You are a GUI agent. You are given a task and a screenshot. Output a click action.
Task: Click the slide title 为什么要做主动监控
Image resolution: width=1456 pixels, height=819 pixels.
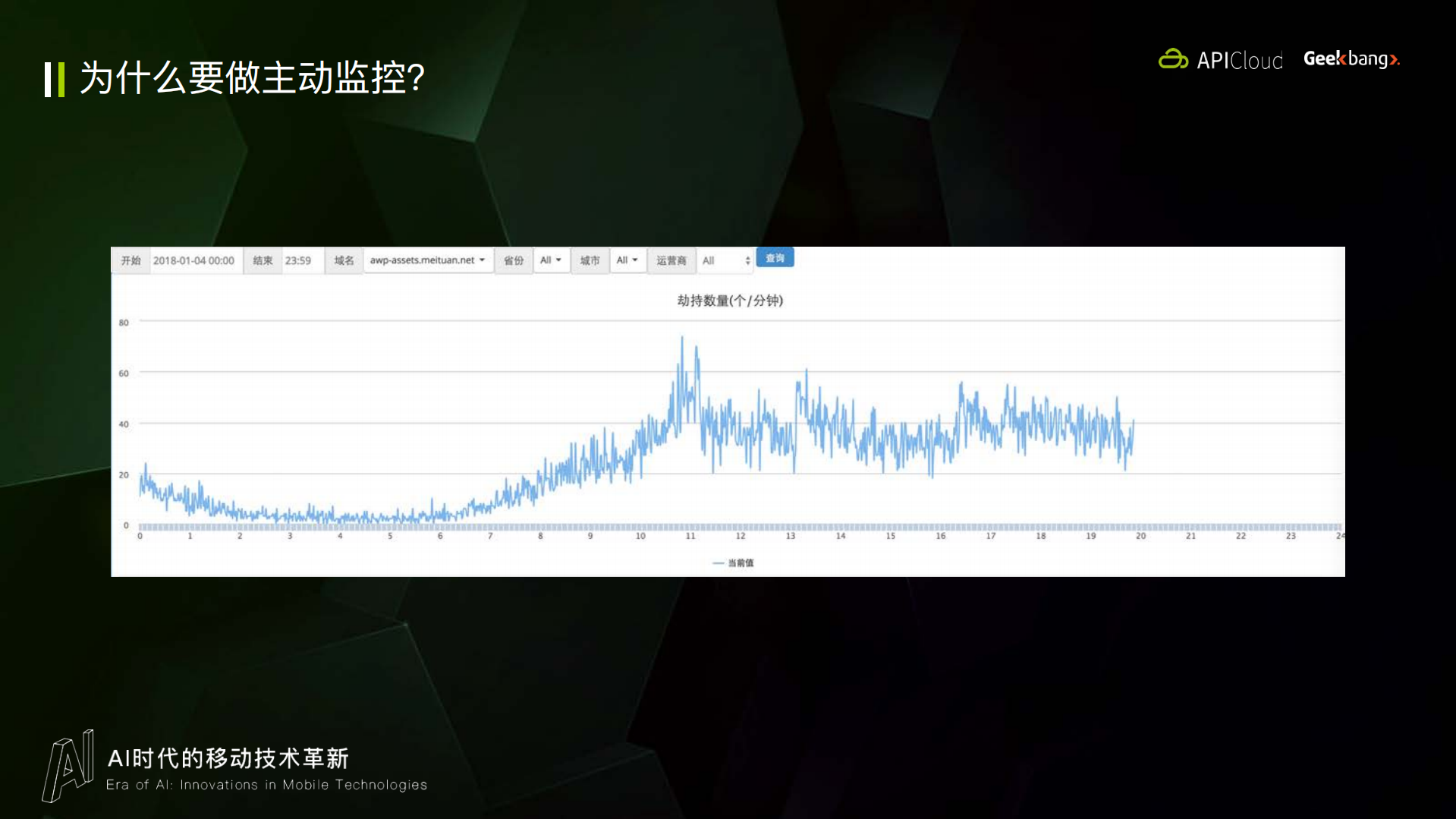tap(250, 78)
